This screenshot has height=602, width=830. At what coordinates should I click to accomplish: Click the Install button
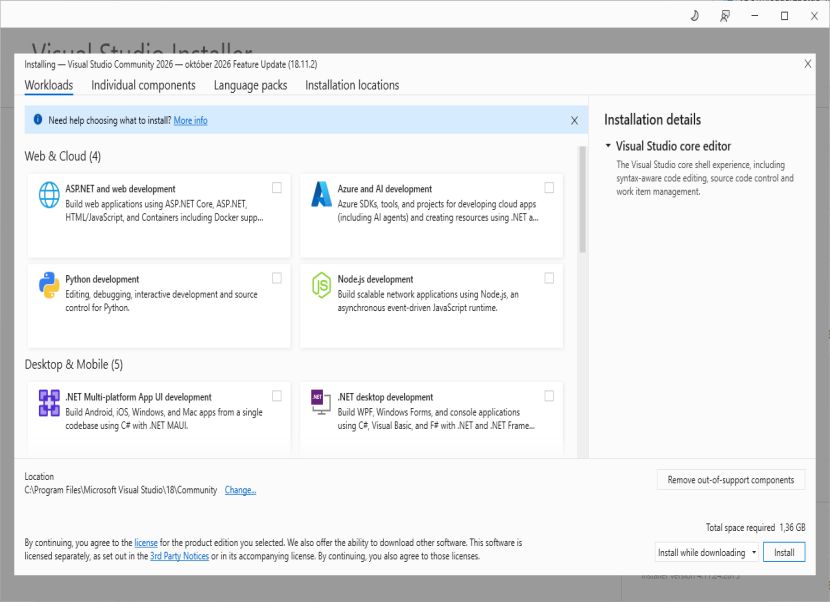[x=784, y=552]
